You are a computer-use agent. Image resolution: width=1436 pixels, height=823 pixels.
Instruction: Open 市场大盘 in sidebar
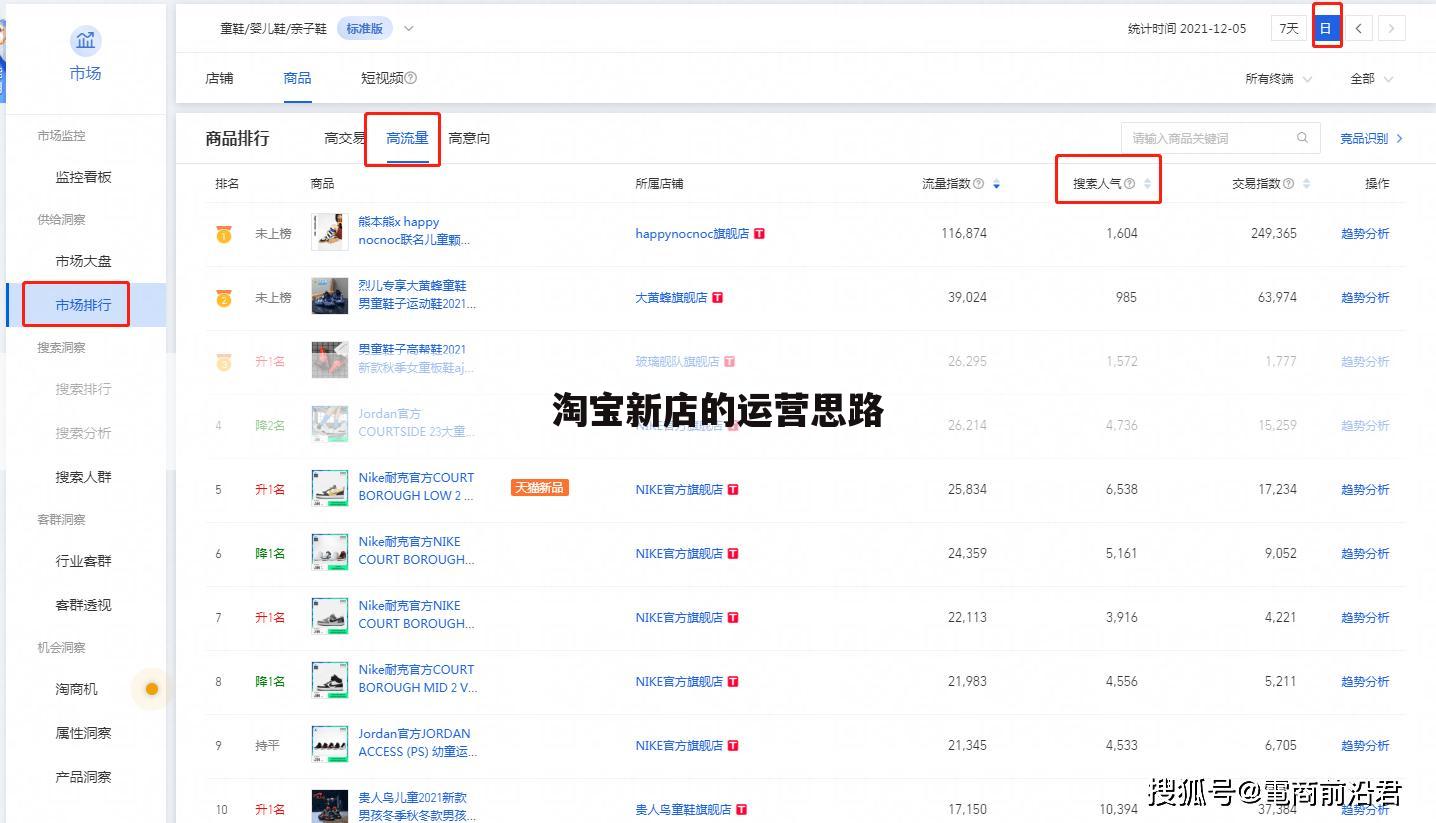84,261
